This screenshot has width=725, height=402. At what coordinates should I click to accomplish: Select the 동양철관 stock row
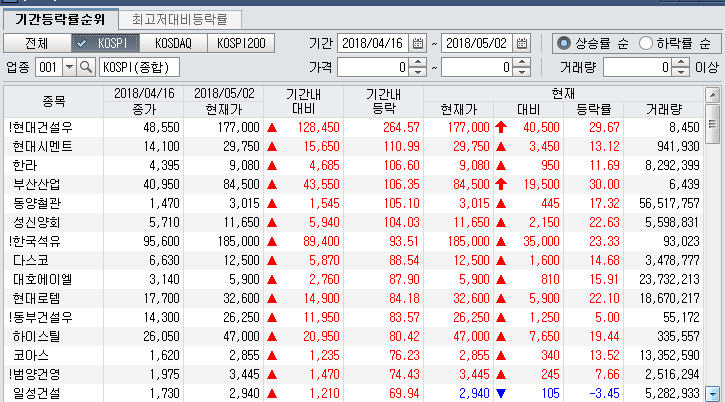click(x=354, y=203)
